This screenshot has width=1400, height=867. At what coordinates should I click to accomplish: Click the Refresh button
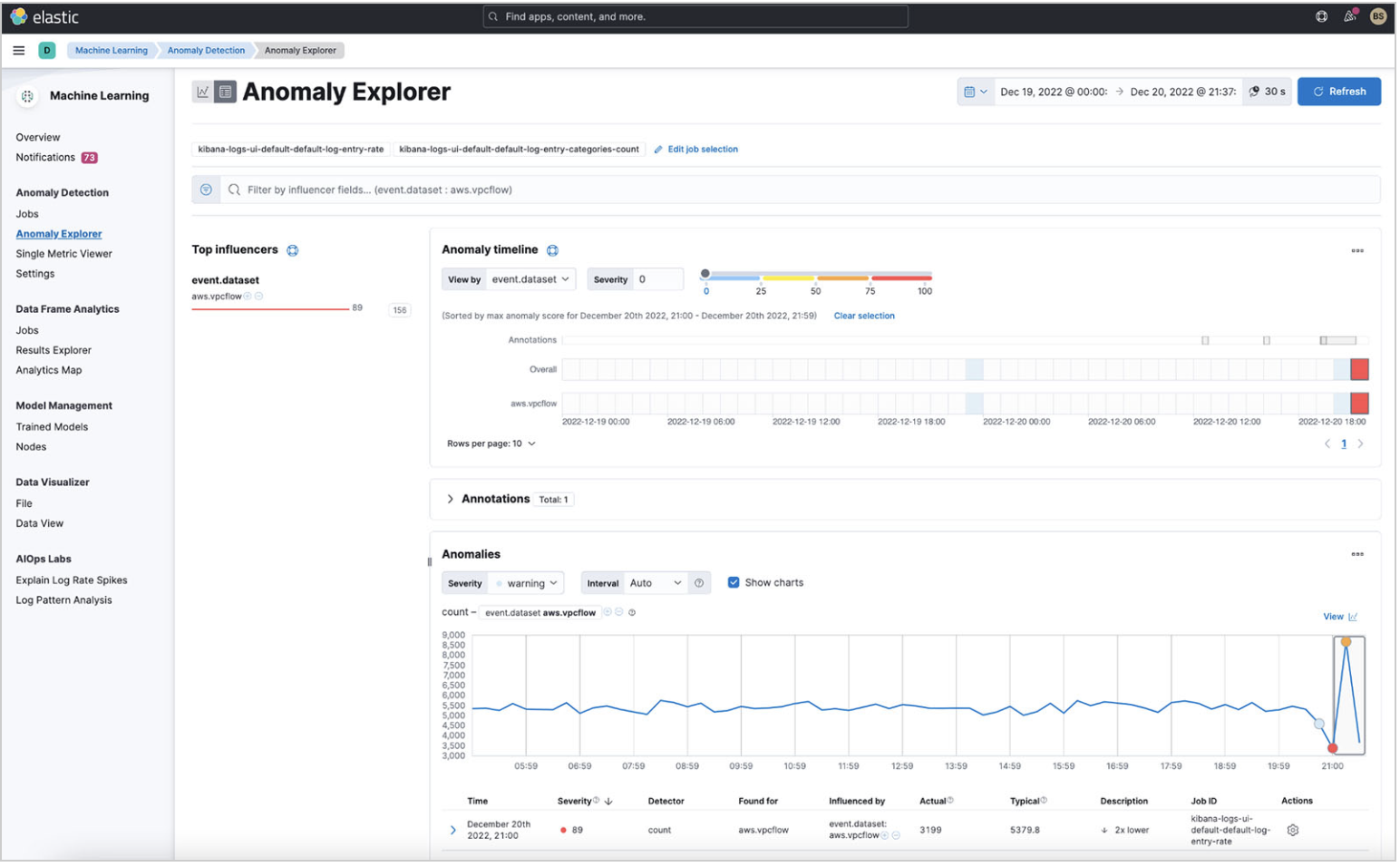(1339, 91)
